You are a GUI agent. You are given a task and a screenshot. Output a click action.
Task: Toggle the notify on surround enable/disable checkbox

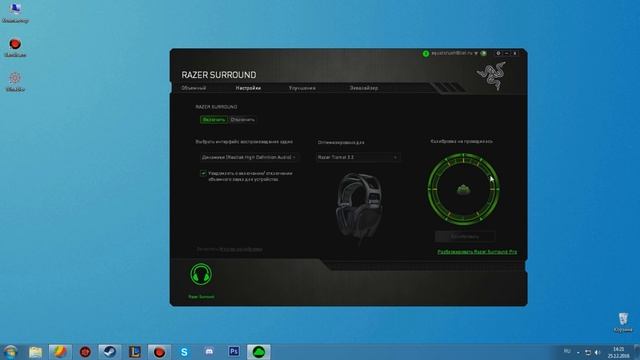click(203, 173)
